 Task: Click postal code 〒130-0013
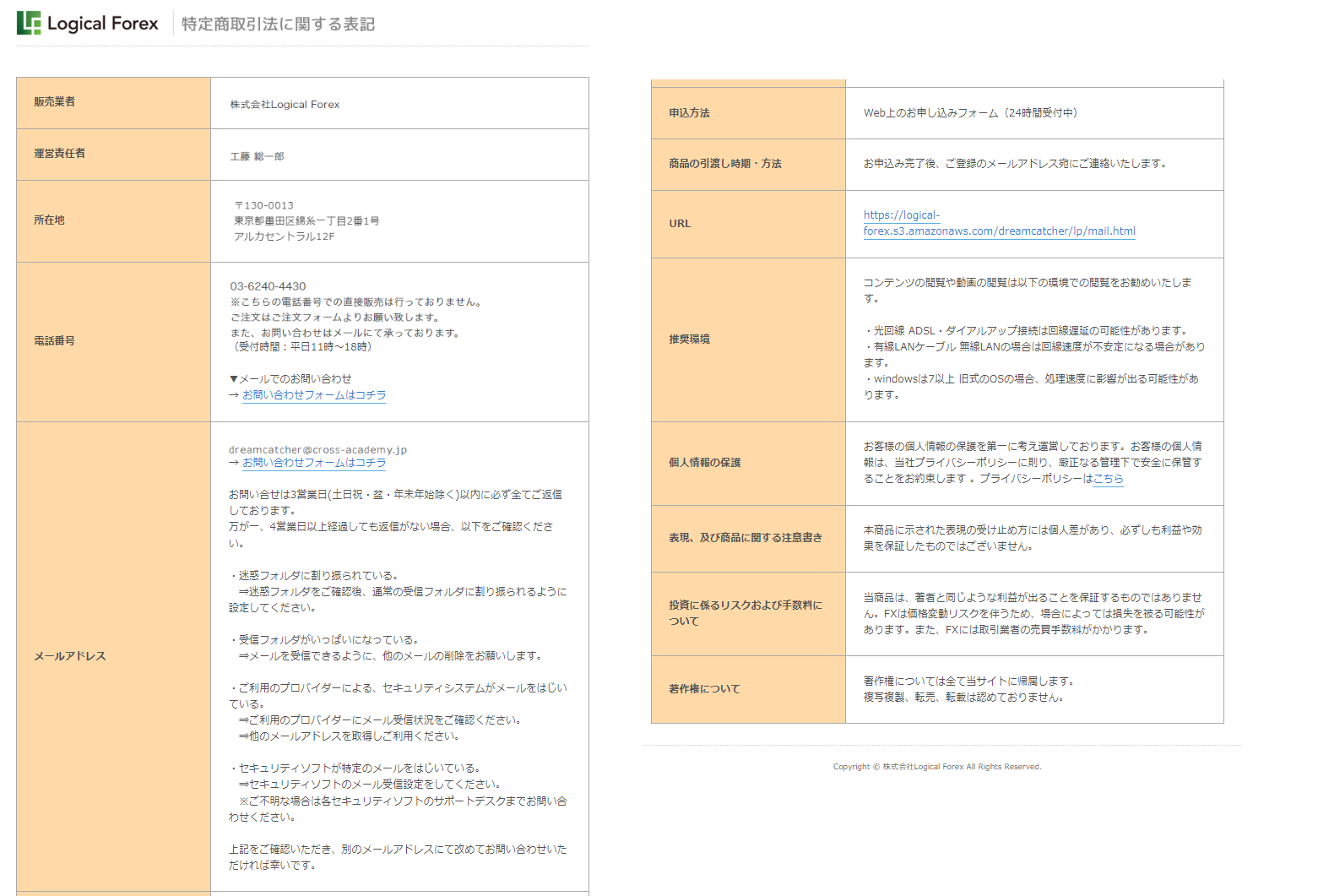coord(264,205)
